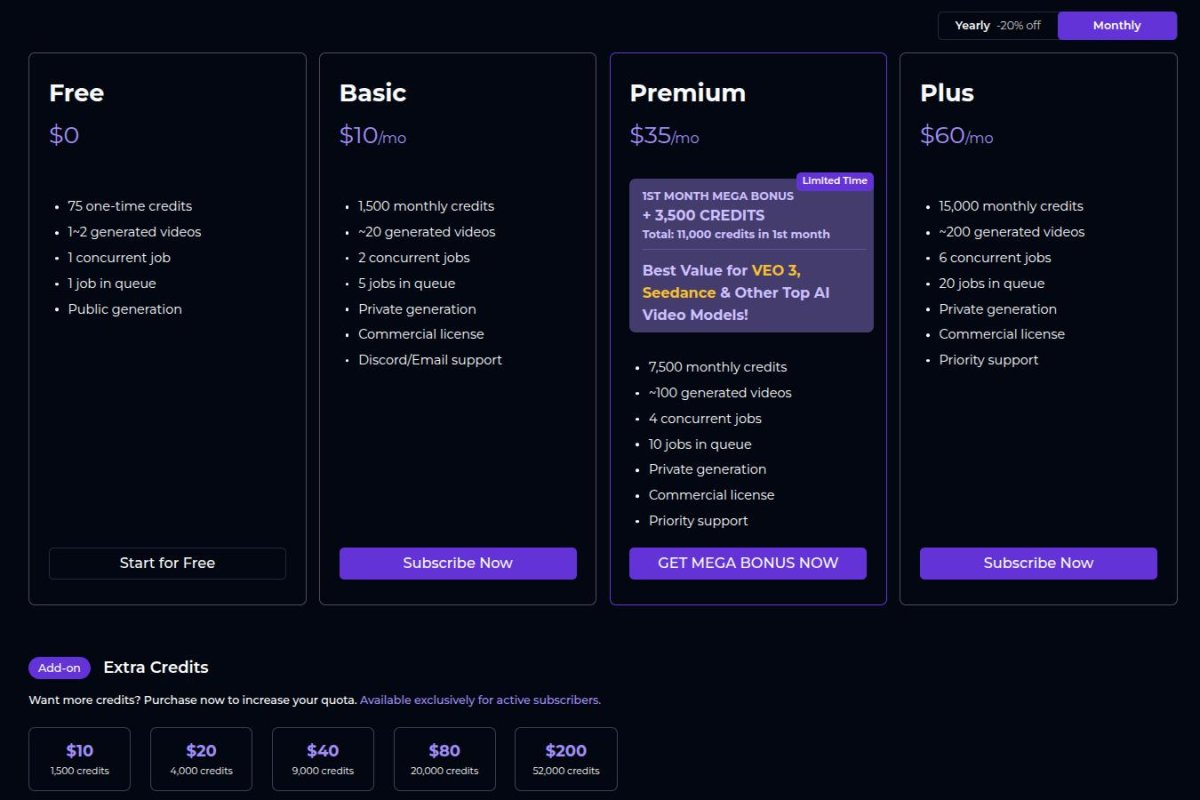Select the $40 9,000 credits pack
The height and width of the screenshot is (800, 1200).
323,759
